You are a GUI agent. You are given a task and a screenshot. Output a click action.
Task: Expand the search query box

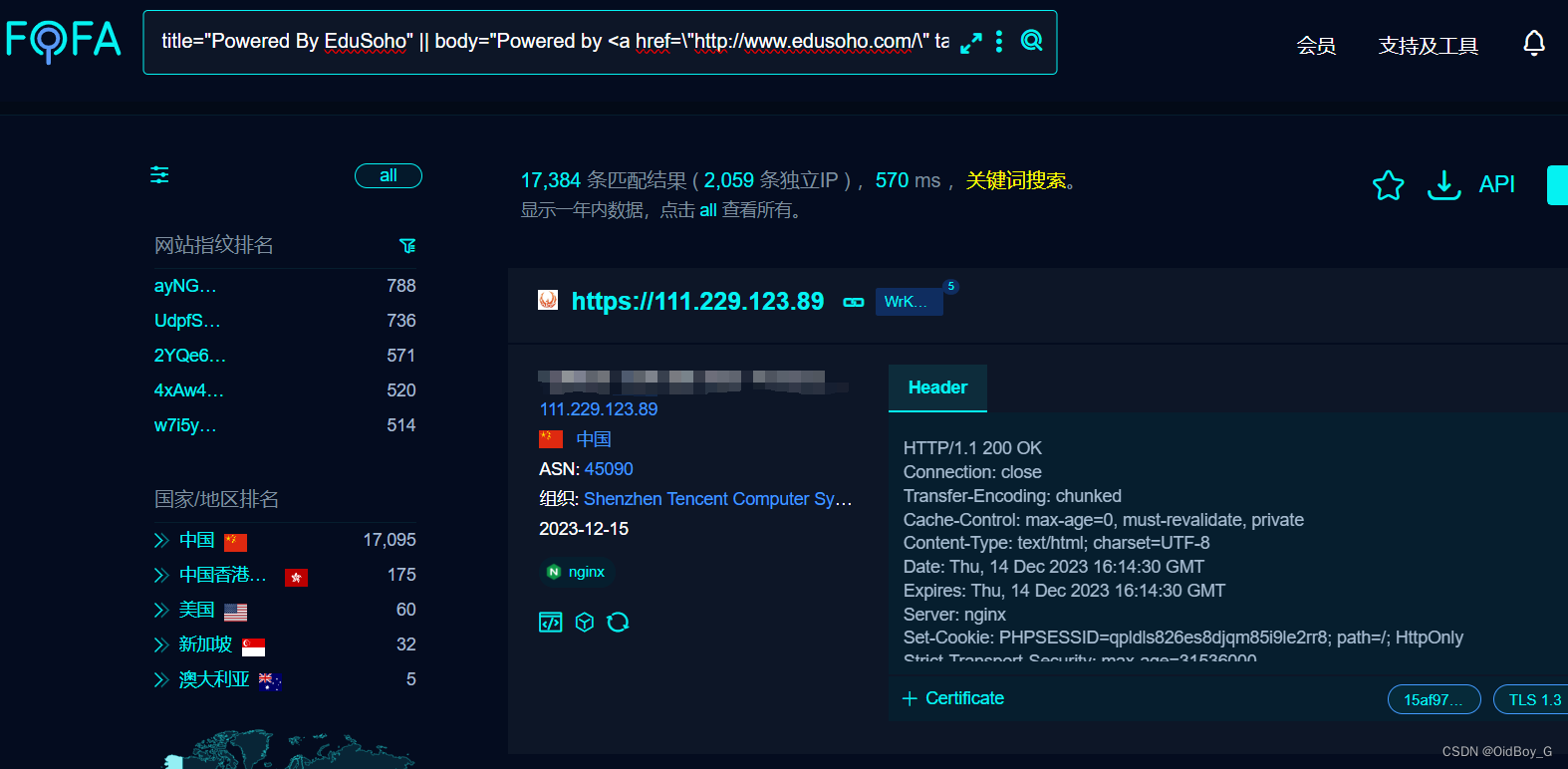(970, 43)
